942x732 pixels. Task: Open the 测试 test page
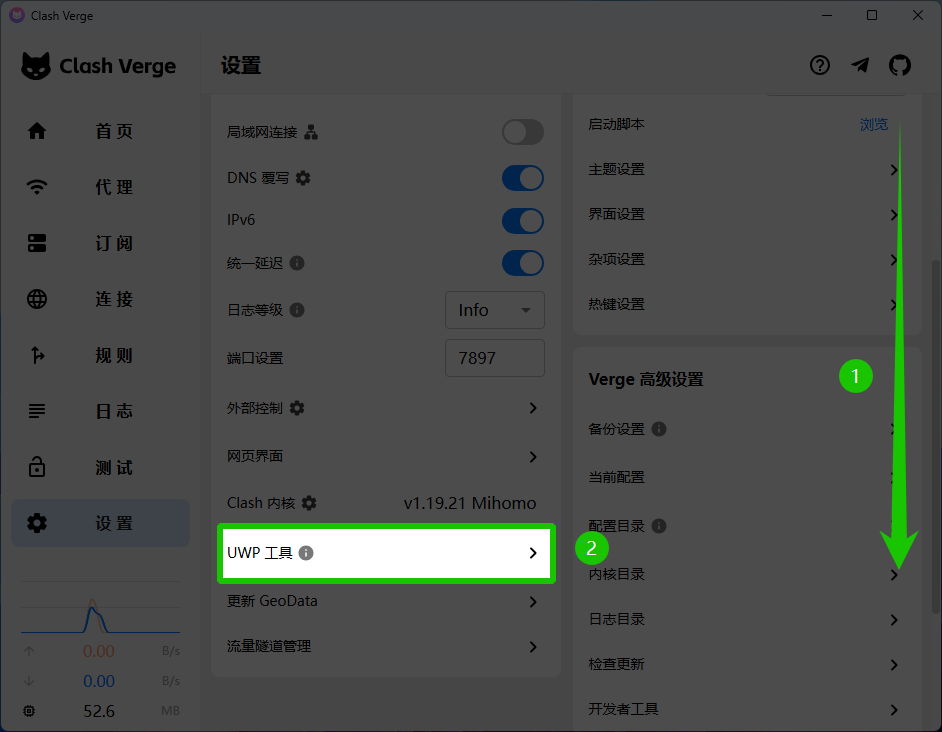point(100,467)
